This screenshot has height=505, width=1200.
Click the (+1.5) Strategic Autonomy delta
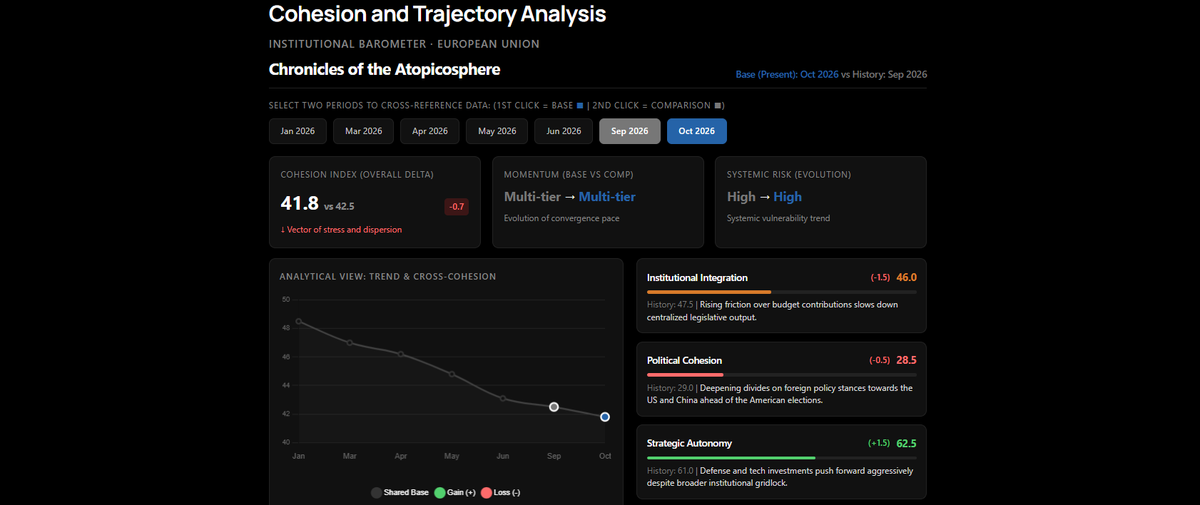(x=879, y=443)
